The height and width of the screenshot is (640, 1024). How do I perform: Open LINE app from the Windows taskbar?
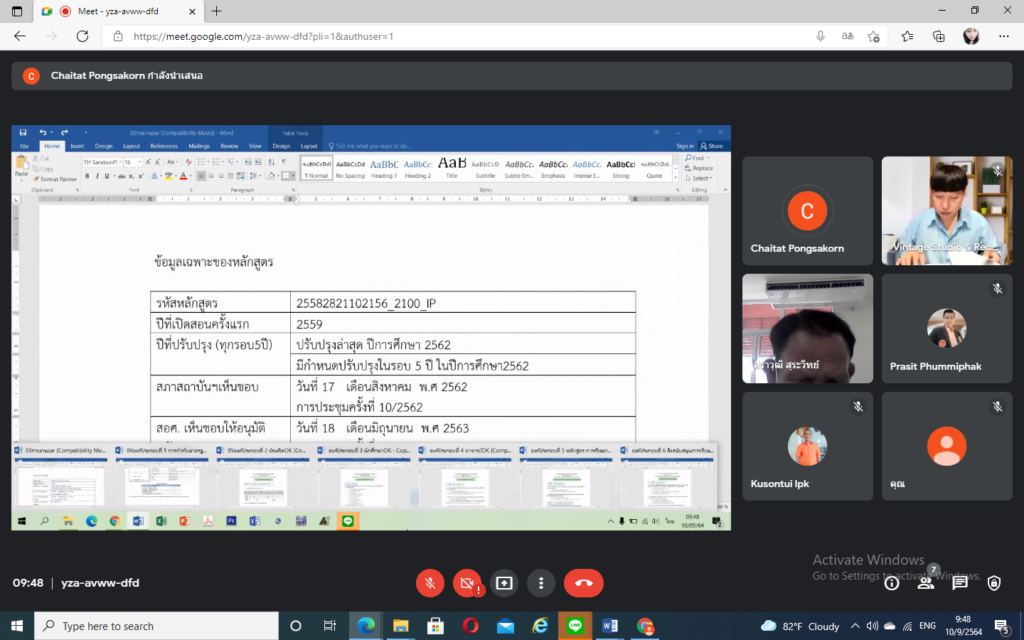coord(574,626)
